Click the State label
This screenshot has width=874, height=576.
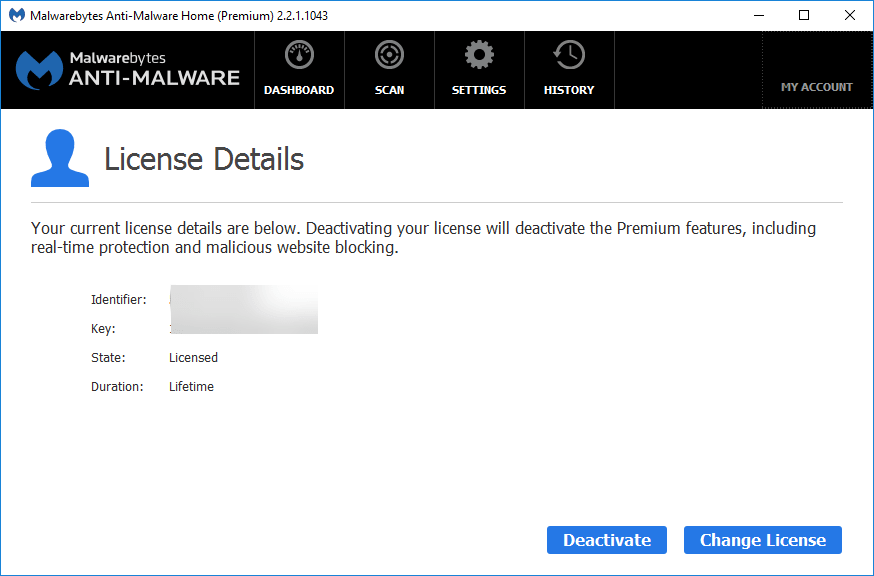pyautogui.click(x=108, y=357)
